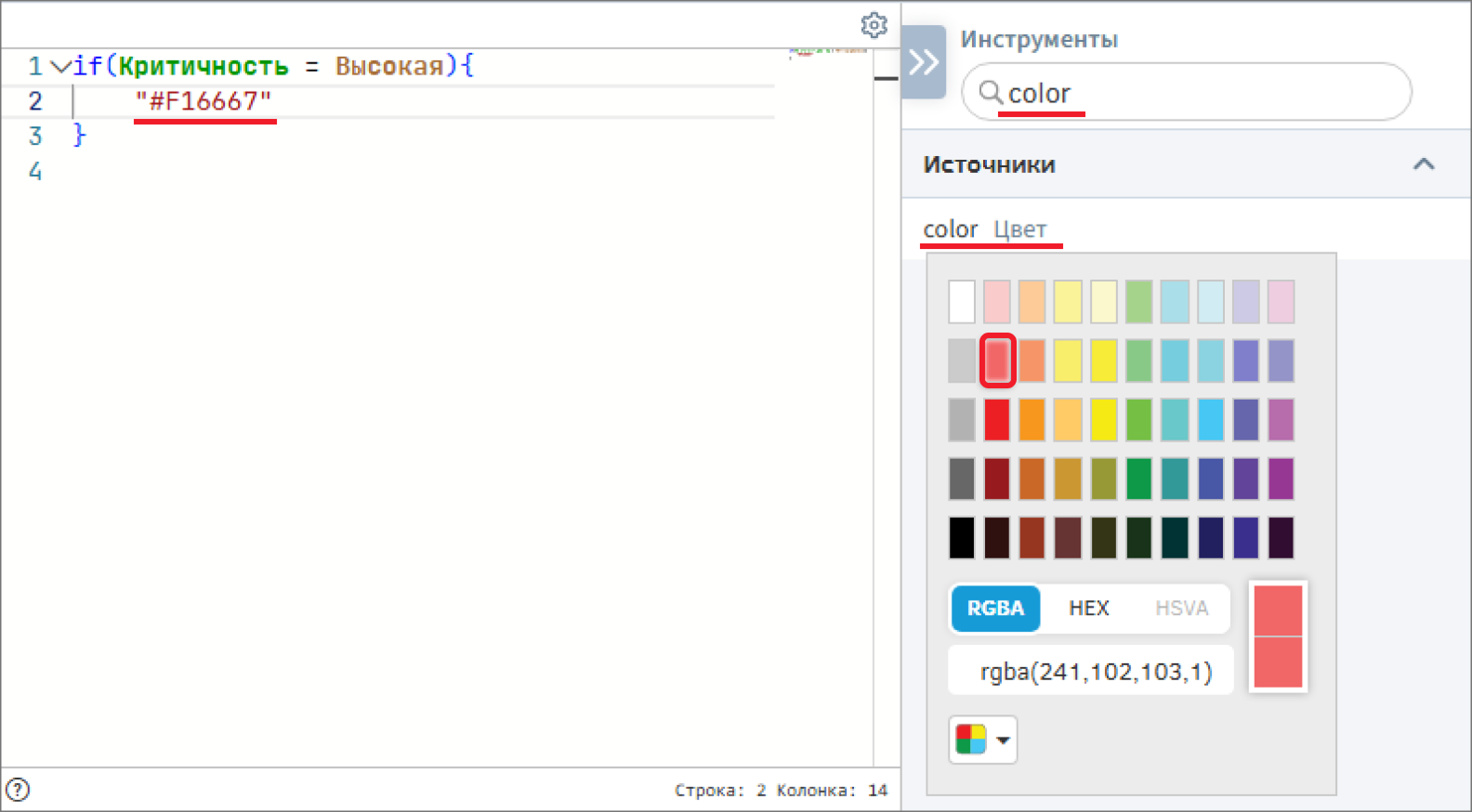1472x812 pixels.
Task: Switch to HSVA color format
Action: (1181, 609)
